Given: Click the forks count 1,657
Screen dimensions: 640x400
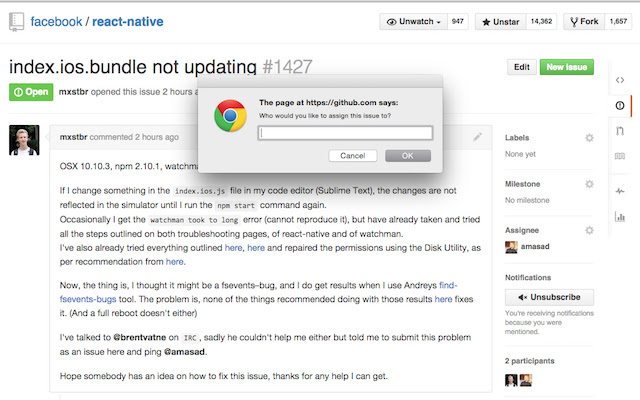Looking at the screenshot, I should [618, 22].
